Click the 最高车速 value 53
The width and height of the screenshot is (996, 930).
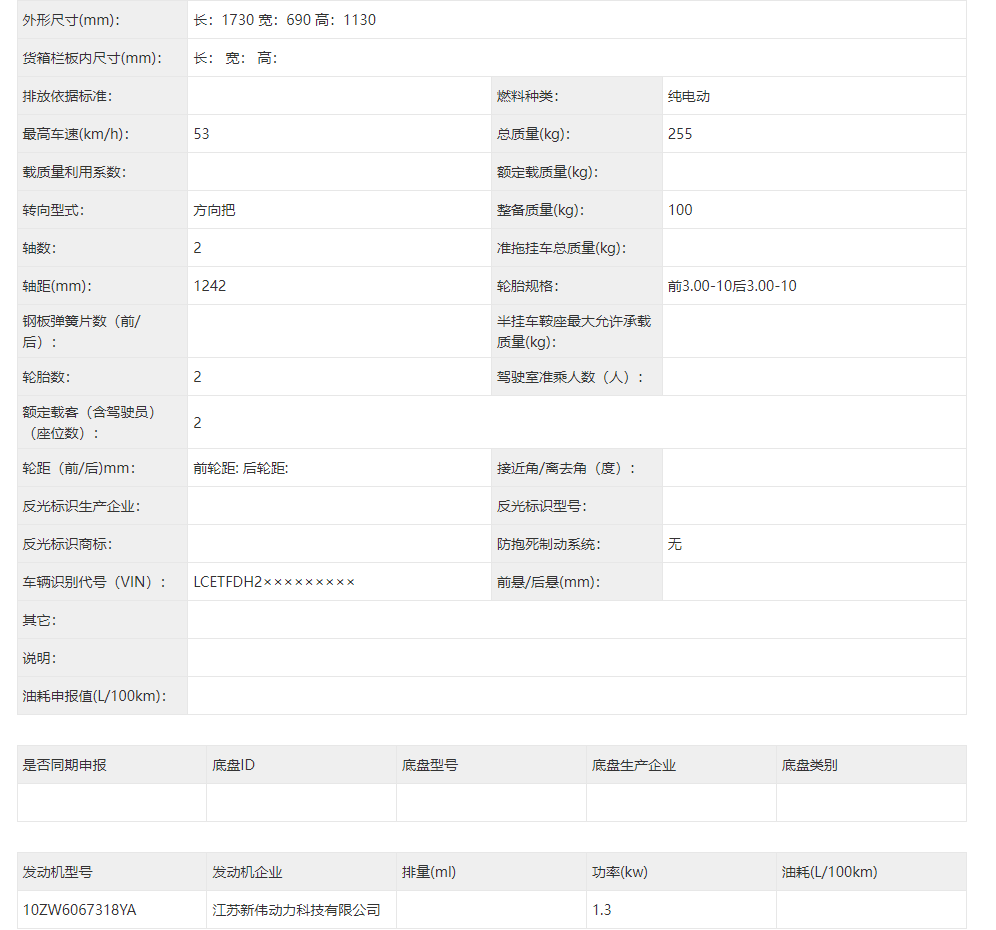point(202,134)
